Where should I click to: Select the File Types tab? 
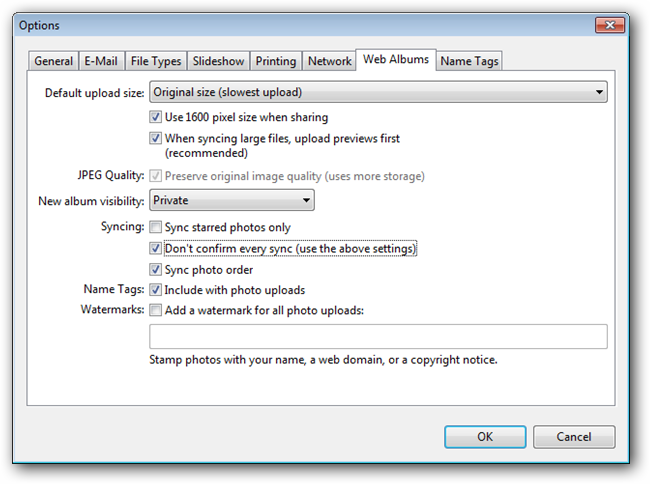tap(155, 61)
